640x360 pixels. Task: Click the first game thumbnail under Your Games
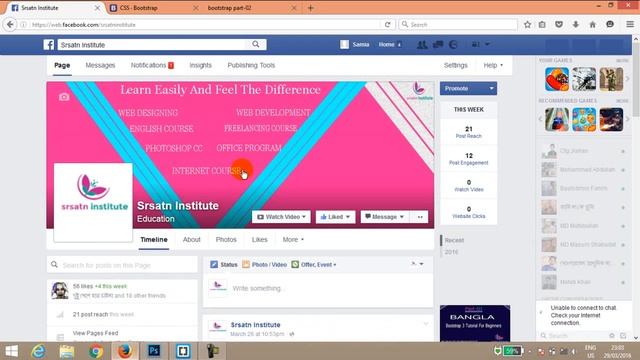point(557,79)
